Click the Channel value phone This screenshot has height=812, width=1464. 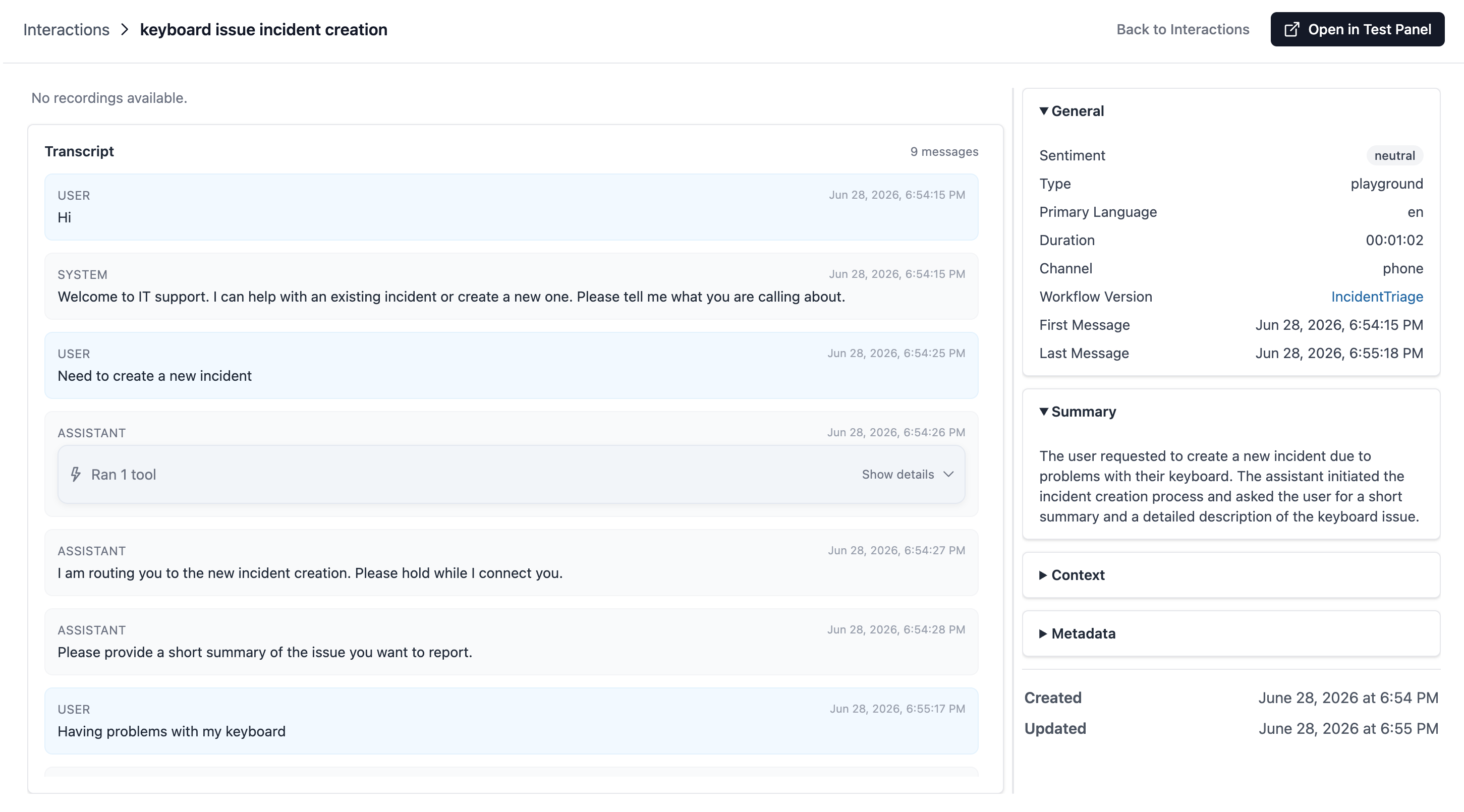[x=1402, y=269]
